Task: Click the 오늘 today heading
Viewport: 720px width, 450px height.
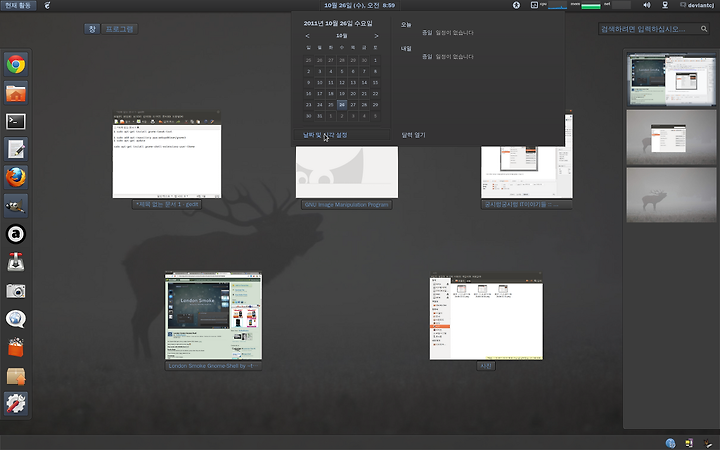Action: [x=406, y=25]
